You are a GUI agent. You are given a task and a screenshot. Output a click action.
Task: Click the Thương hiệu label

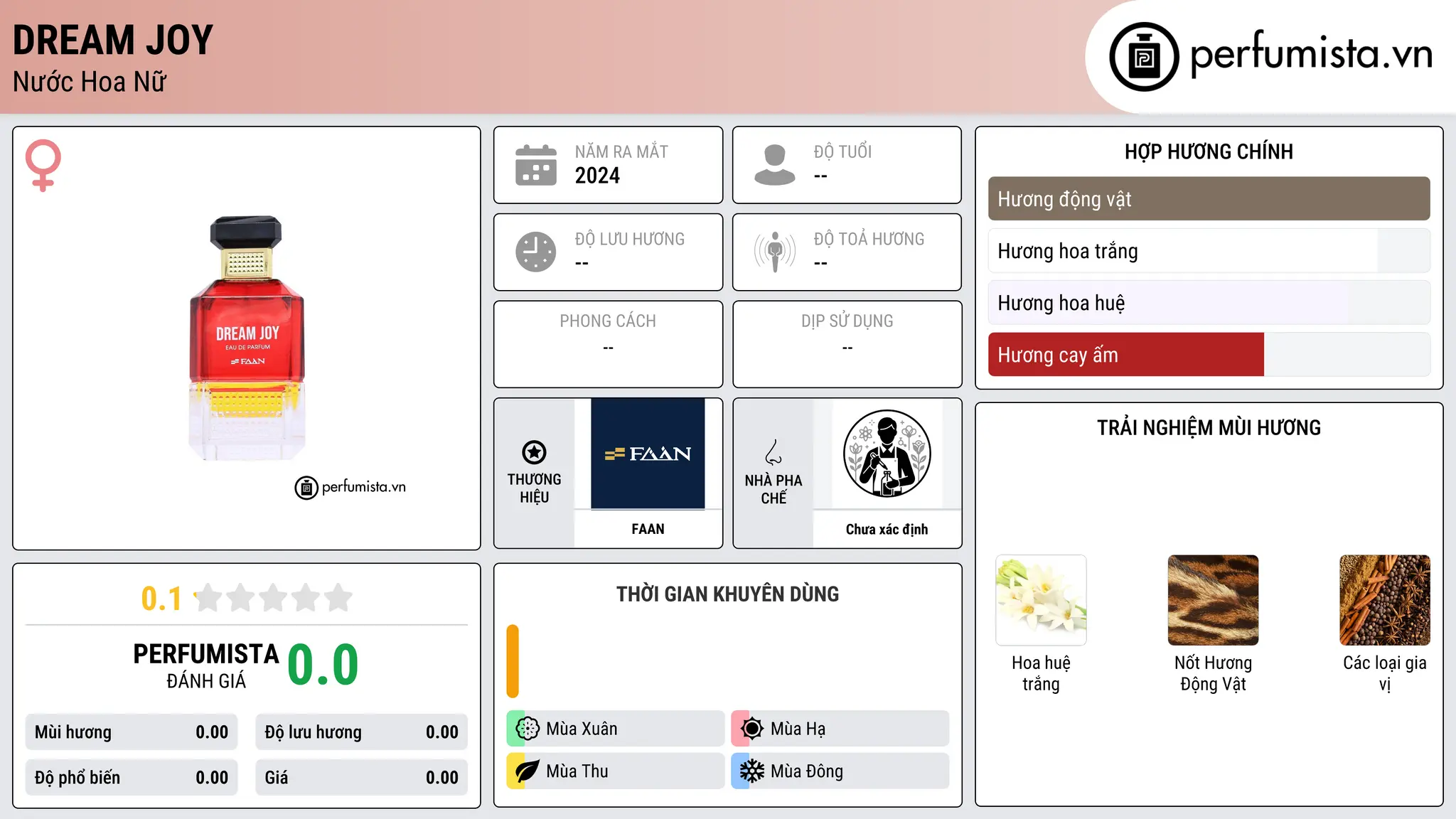534,488
